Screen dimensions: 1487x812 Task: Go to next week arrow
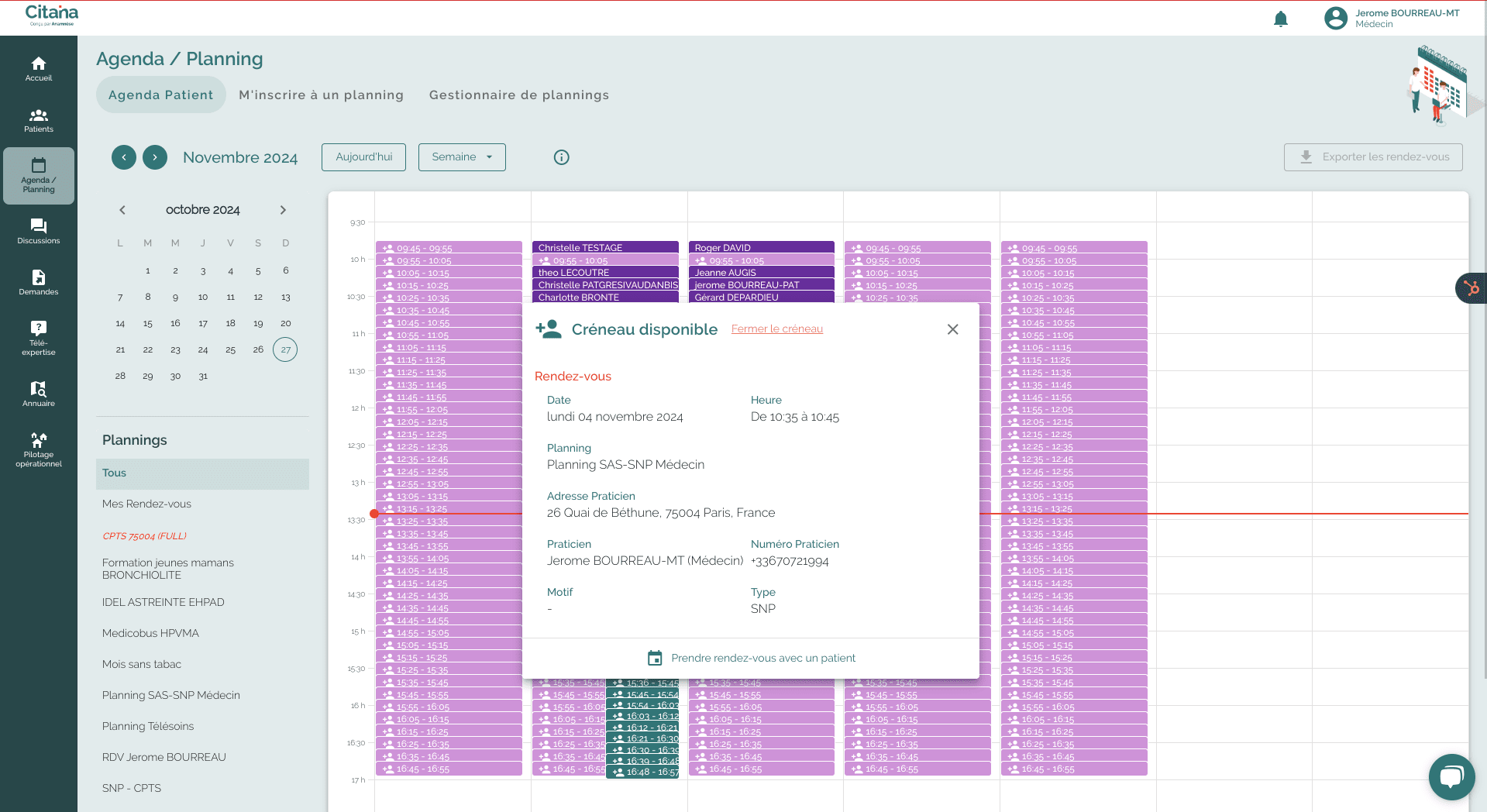(155, 157)
